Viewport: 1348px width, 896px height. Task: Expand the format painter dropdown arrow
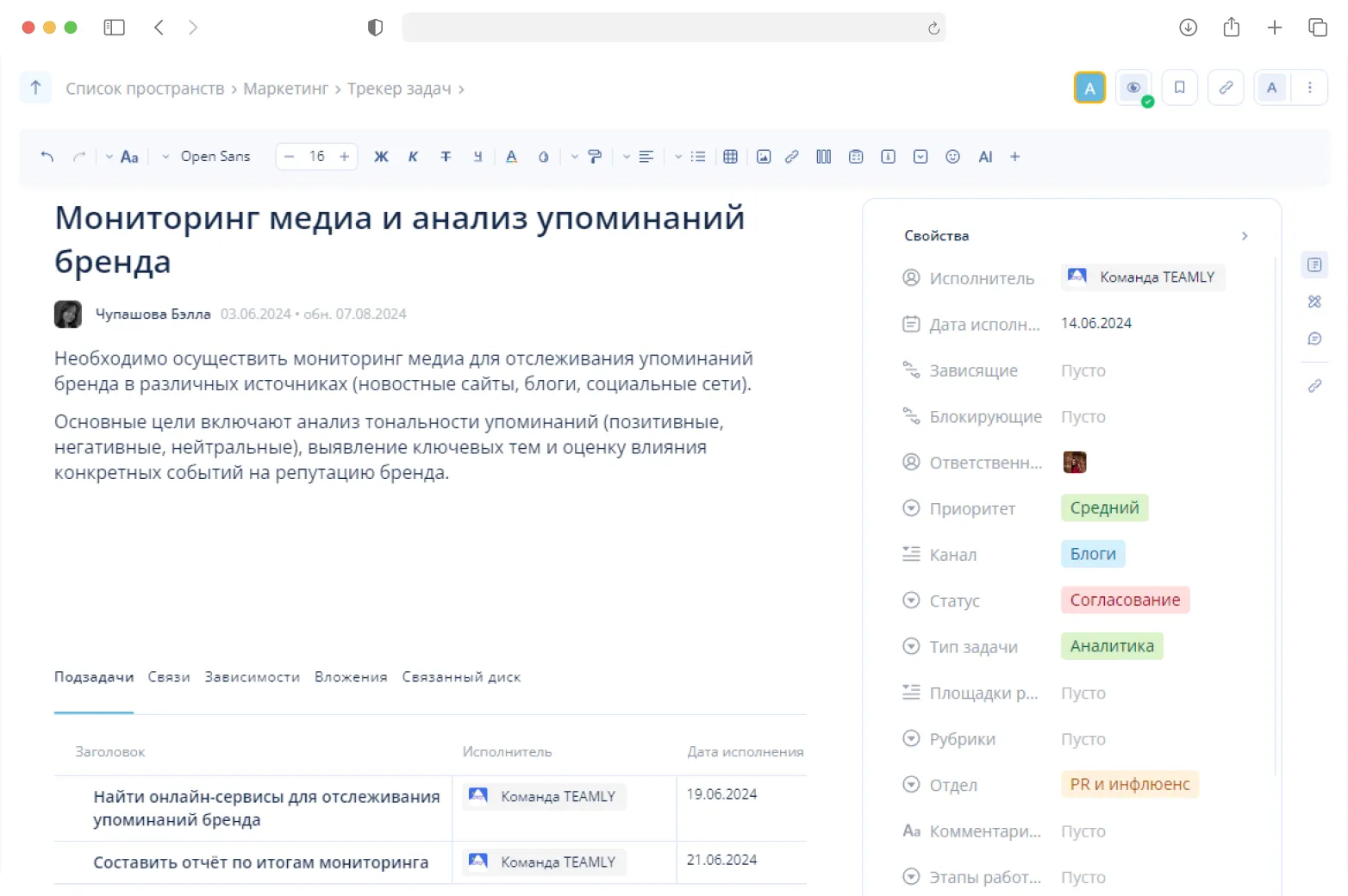coord(575,157)
